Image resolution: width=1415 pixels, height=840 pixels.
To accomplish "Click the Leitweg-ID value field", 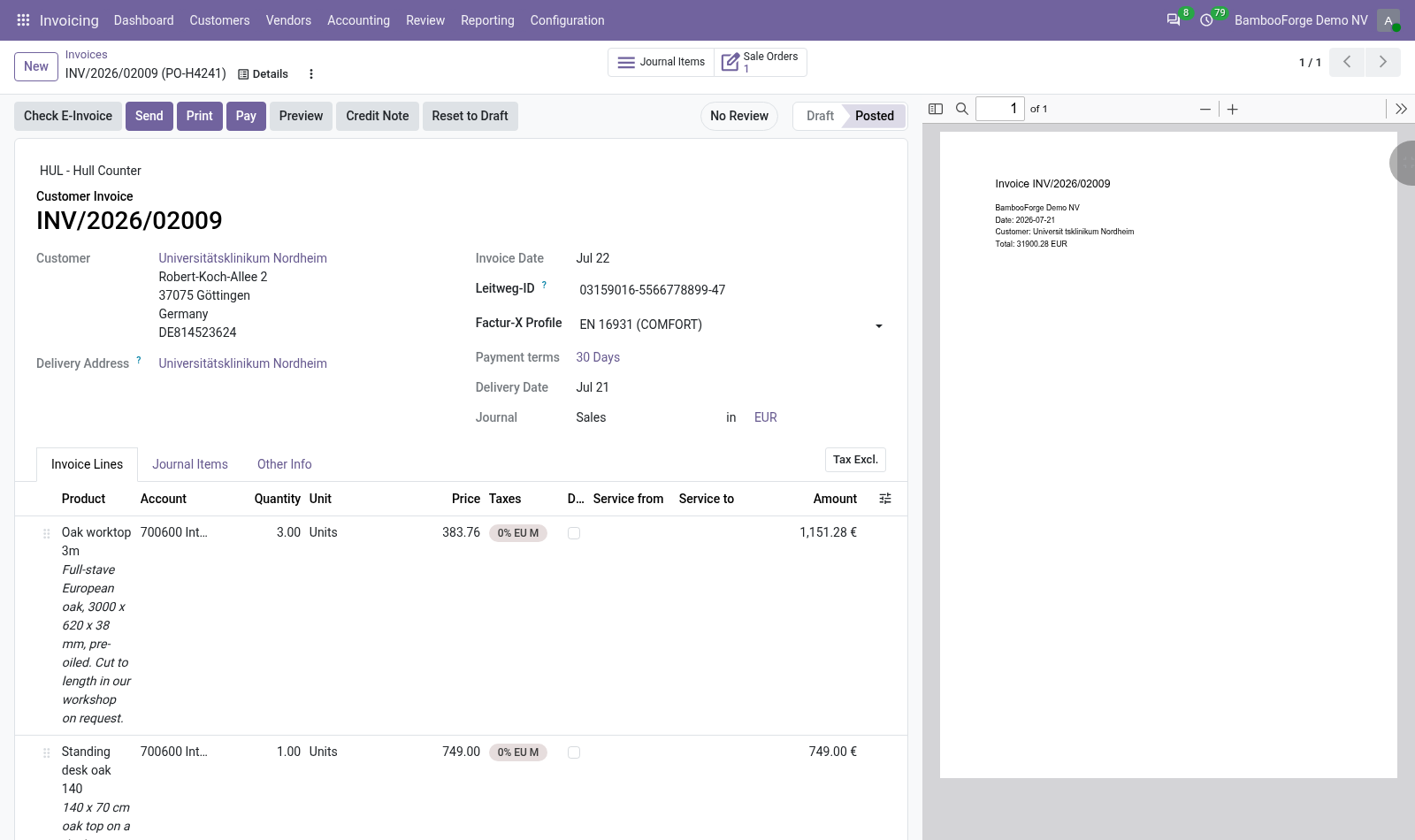I will tap(730, 290).
